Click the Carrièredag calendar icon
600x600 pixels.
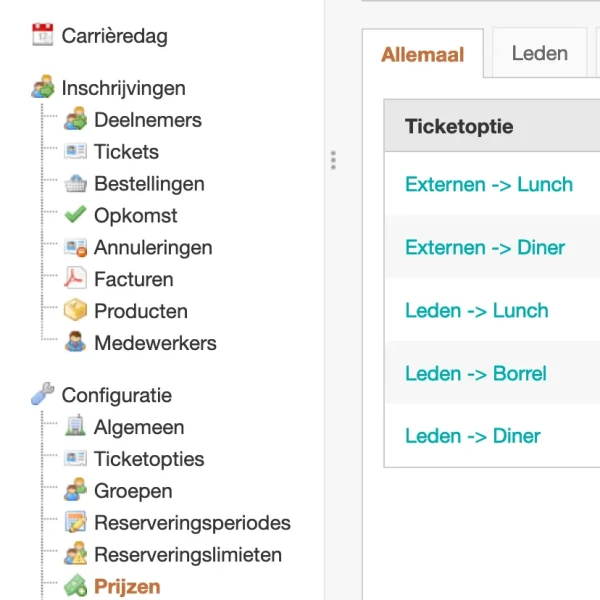pos(42,36)
